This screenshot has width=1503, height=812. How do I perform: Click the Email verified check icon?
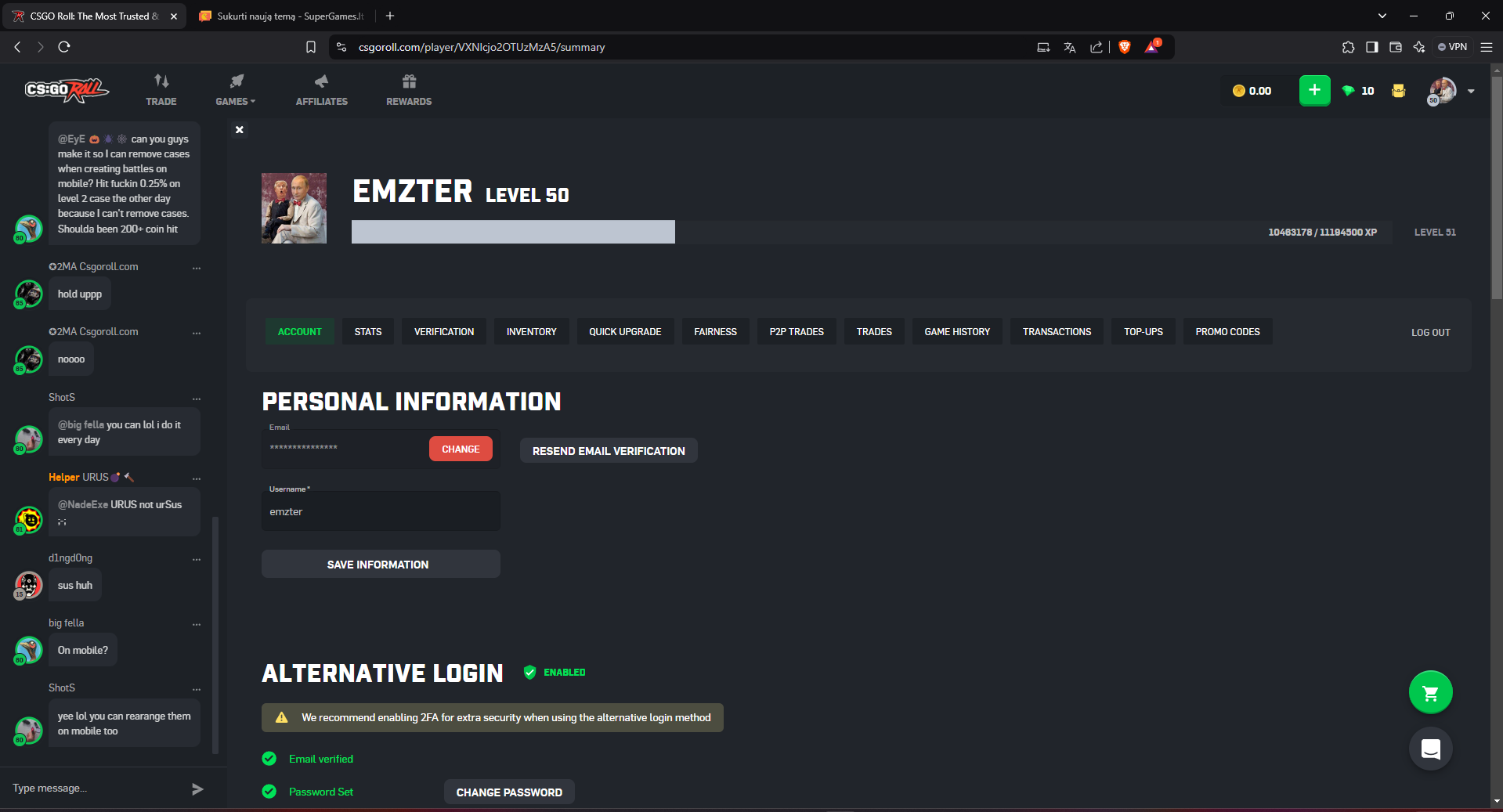[x=269, y=759]
